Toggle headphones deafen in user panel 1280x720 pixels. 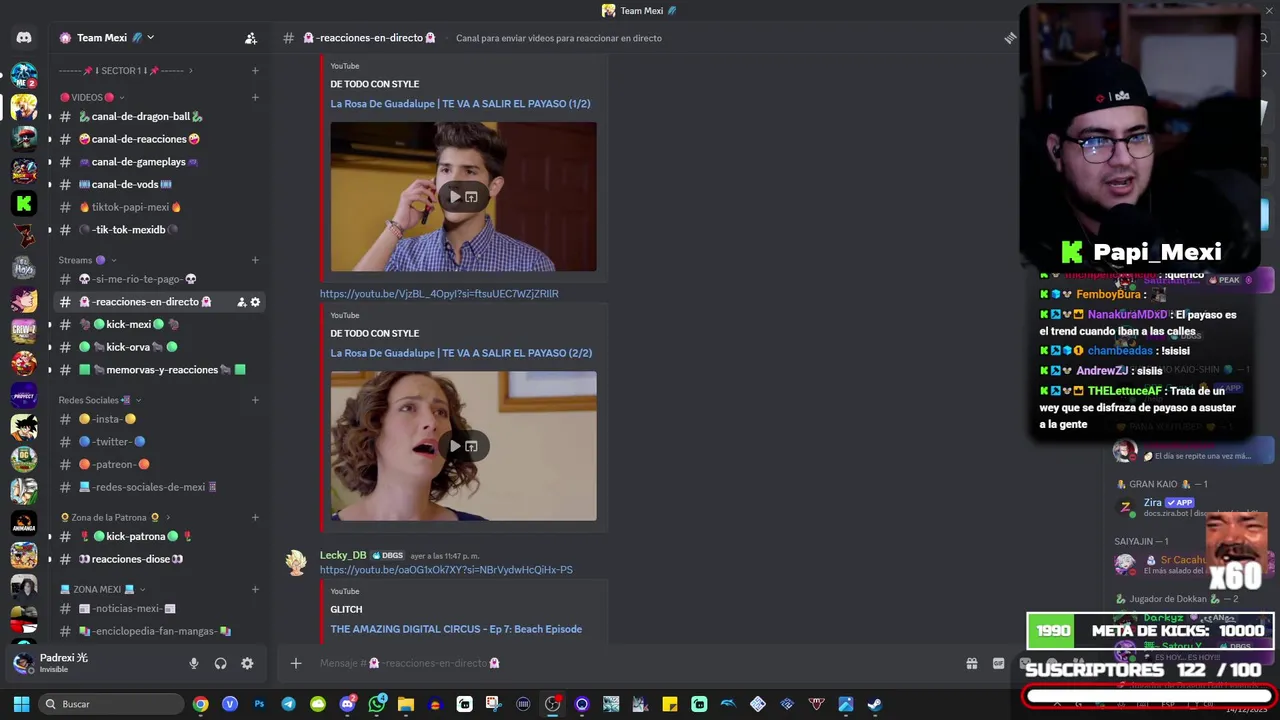coord(220,663)
